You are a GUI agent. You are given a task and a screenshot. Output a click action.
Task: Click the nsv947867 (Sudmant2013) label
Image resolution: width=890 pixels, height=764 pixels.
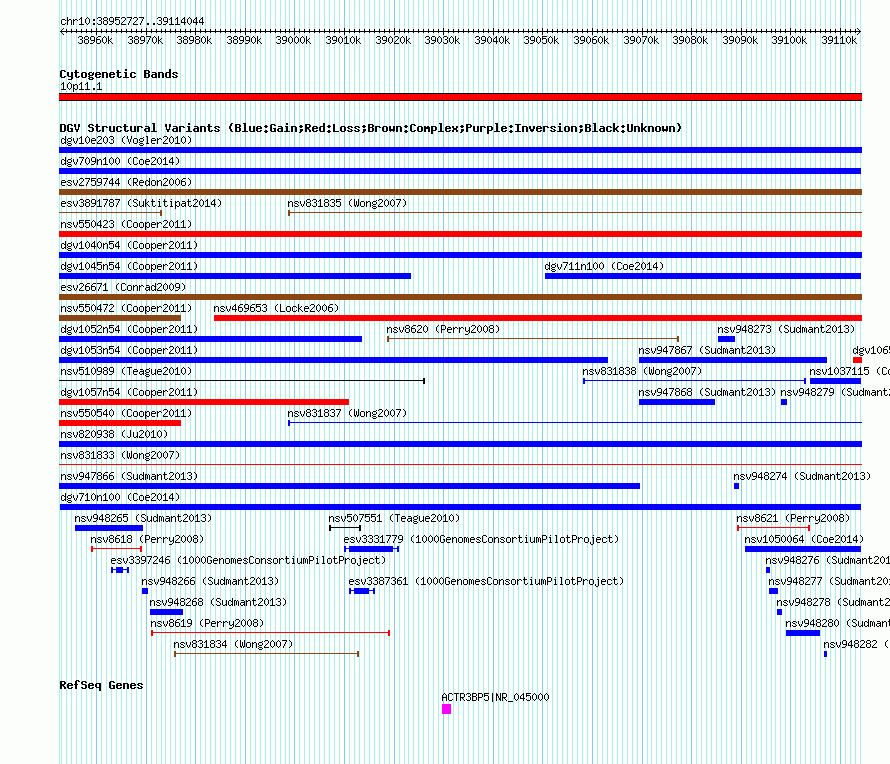pos(707,350)
